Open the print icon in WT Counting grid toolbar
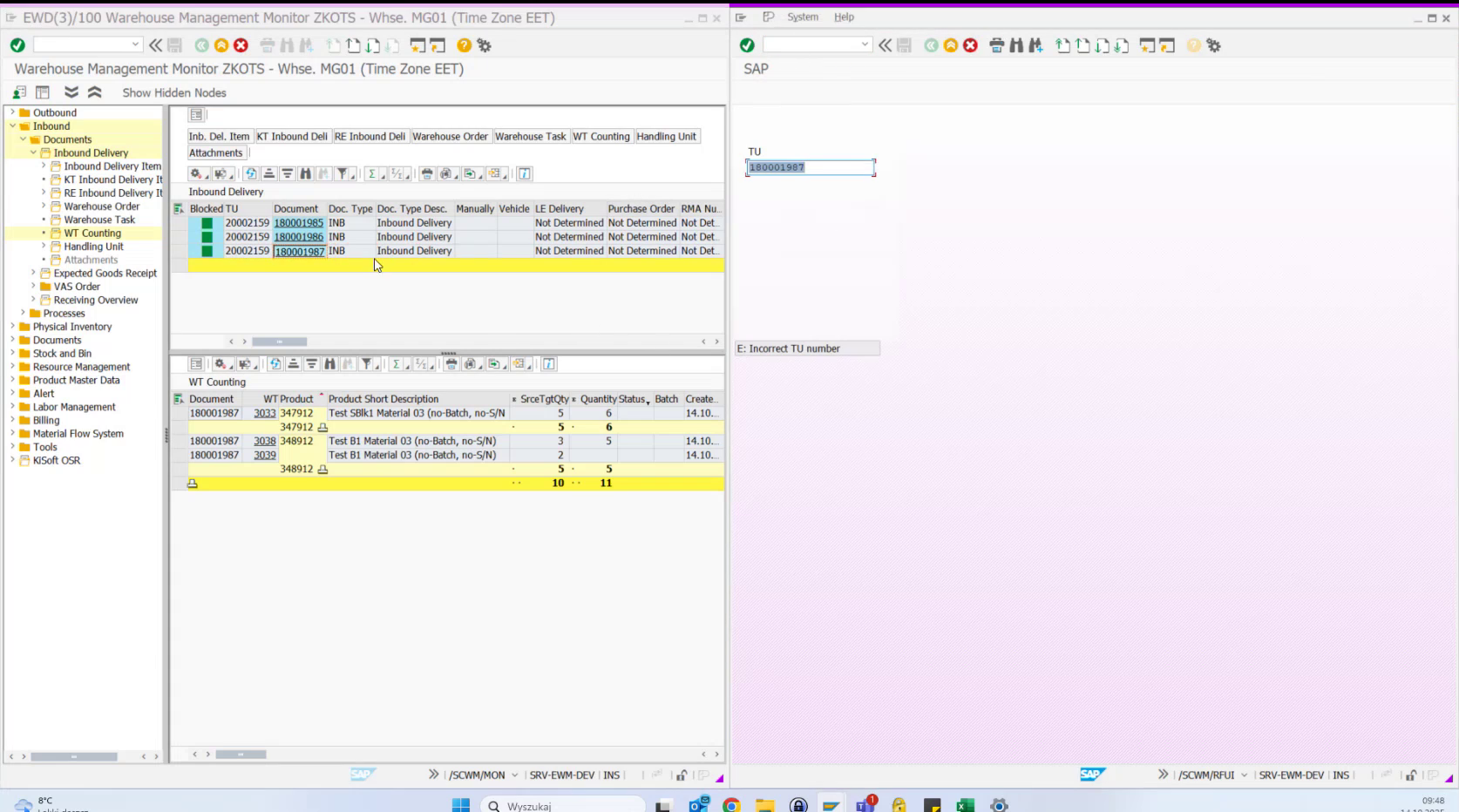 coord(451,364)
